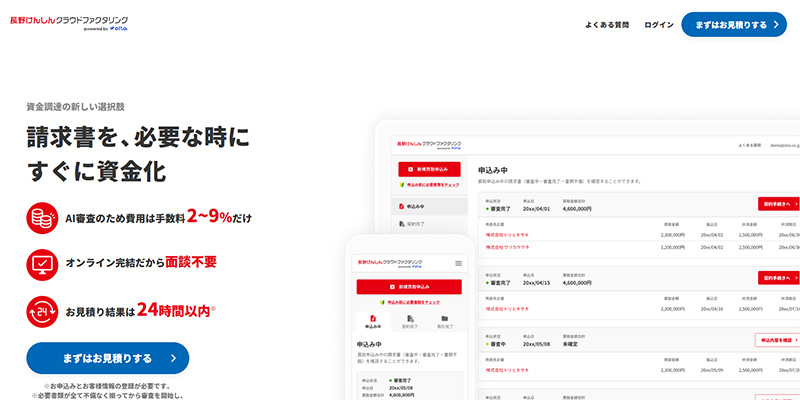The image size is (800, 400).
Task: Click the 1,200,000円 purchase amount
Action: (673, 247)
